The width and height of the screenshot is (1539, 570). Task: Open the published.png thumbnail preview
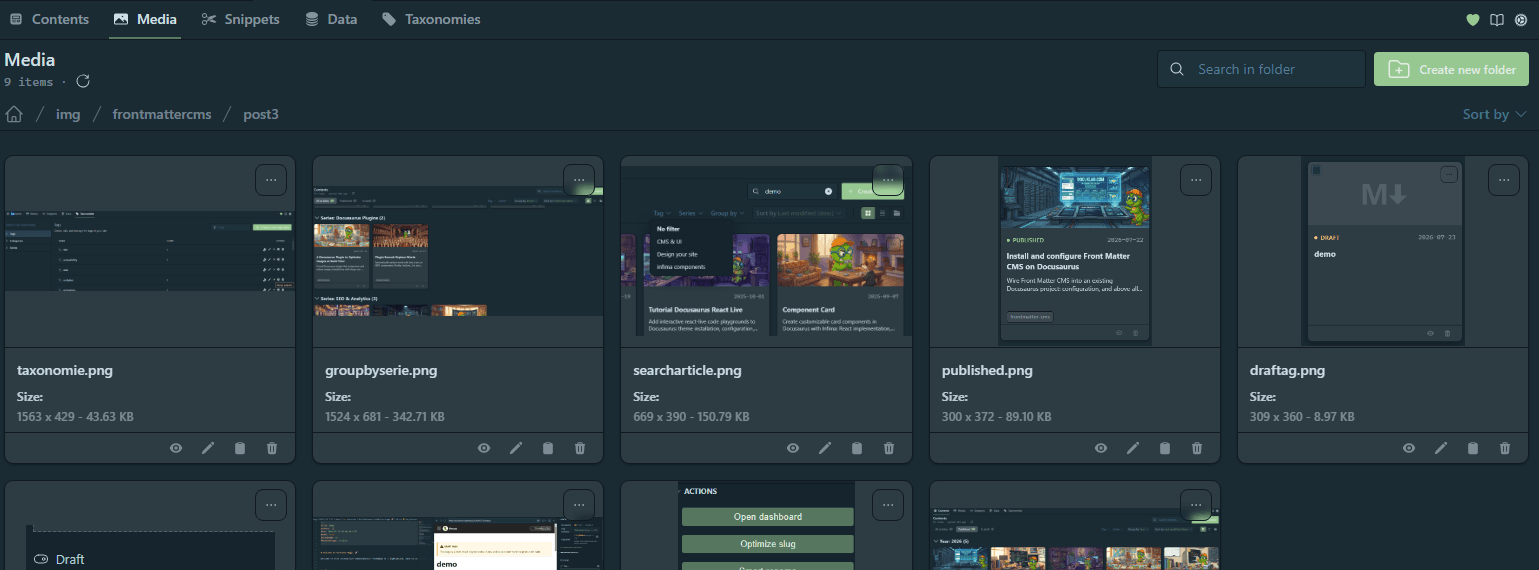[1075, 251]
